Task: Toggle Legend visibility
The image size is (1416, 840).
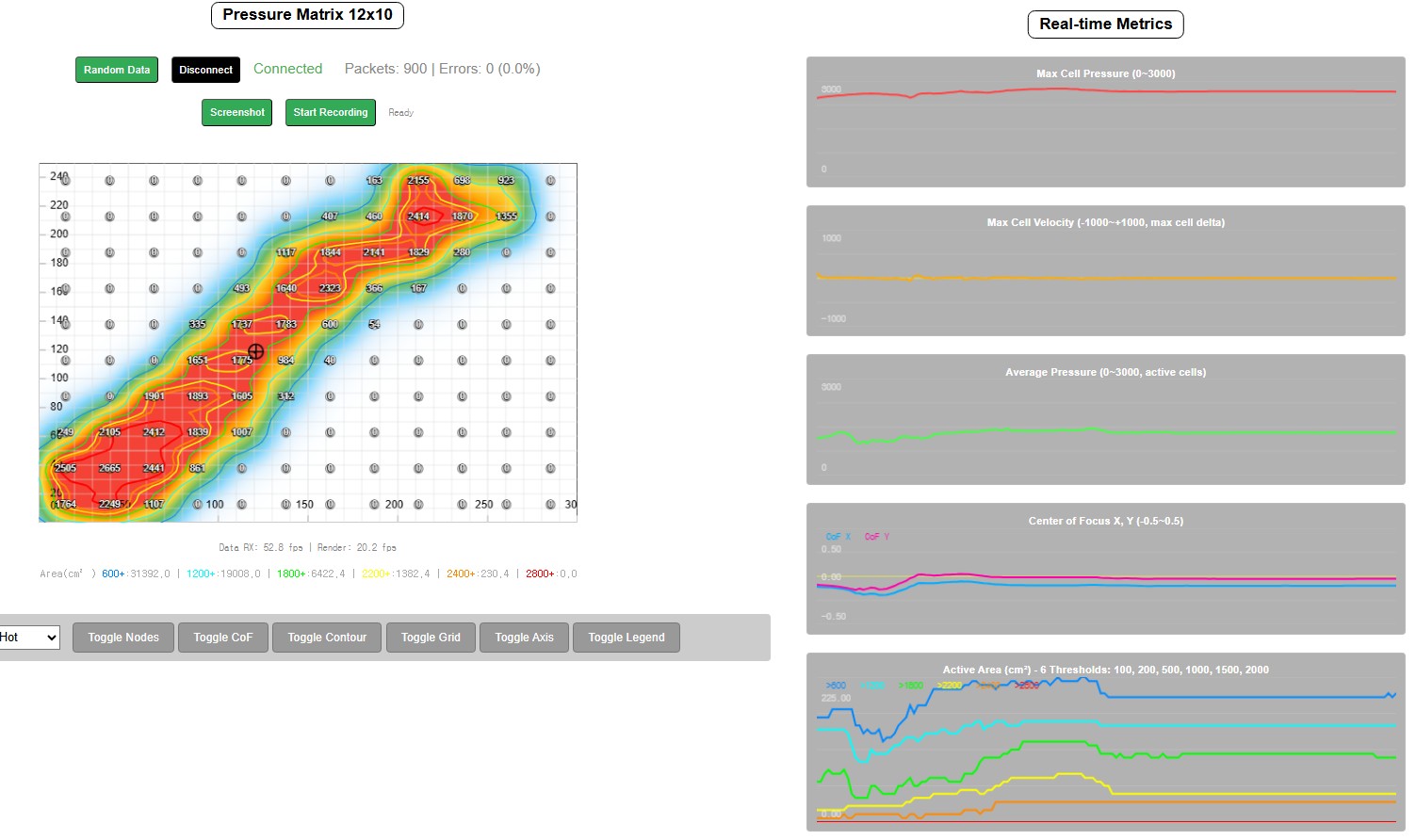Action: pyautogui.click(x=627, y=638)
